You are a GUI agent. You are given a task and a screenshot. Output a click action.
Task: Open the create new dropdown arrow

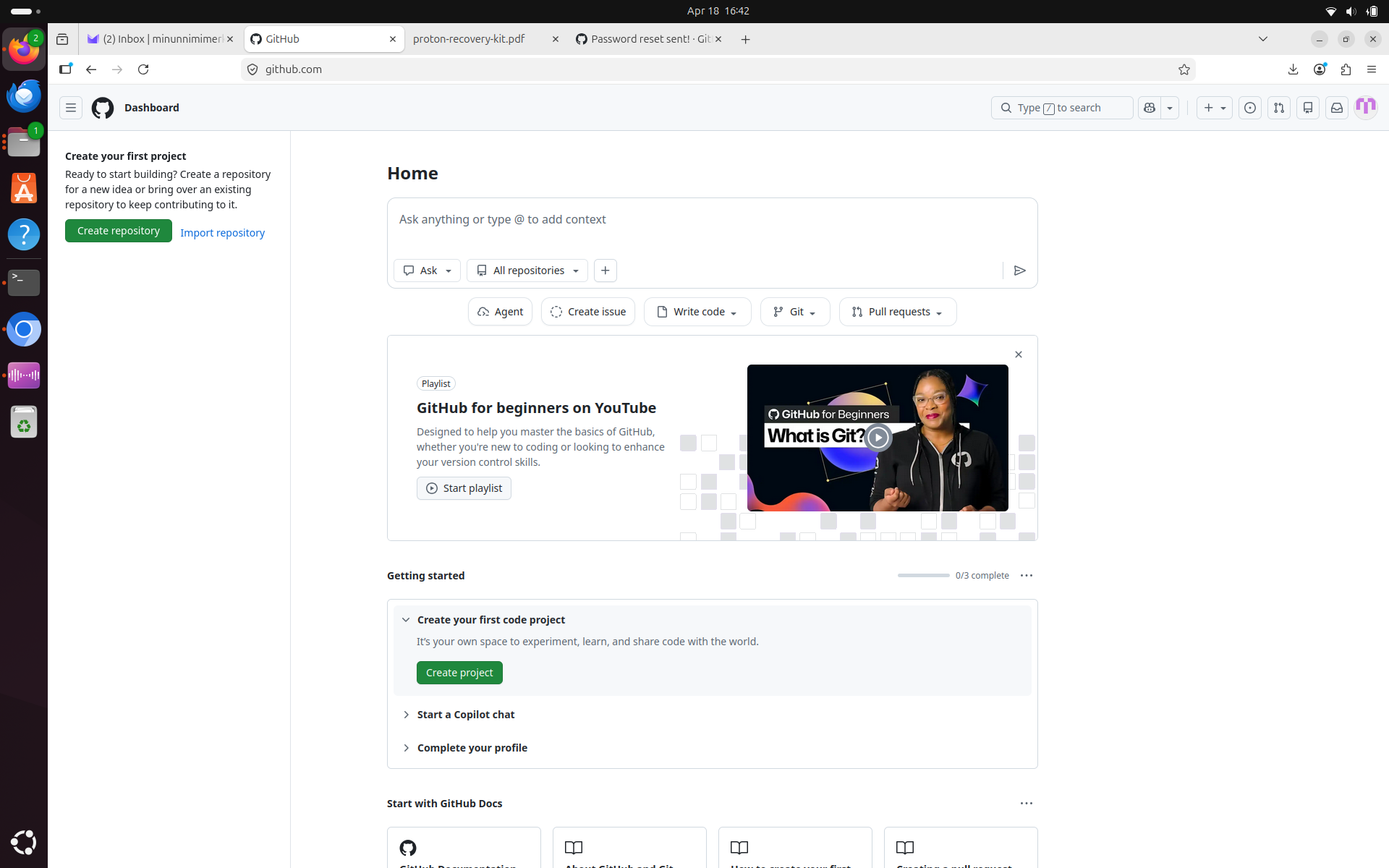pyautogui.click(x=1223, y=107)
